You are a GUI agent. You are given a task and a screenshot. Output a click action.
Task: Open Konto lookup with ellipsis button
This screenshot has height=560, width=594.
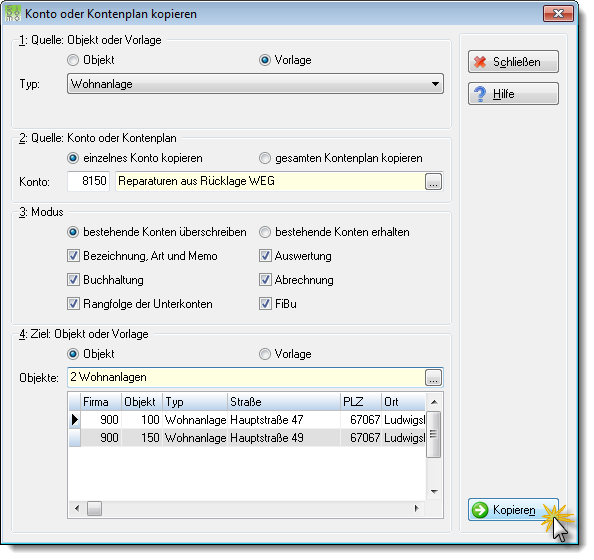(x=433, y=181)
